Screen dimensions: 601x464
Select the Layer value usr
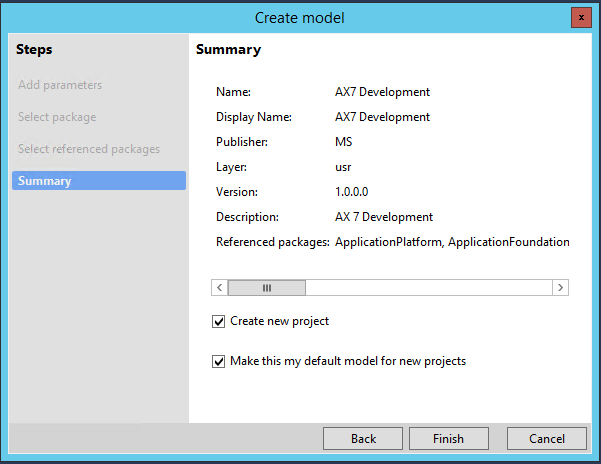pos(344,167)
